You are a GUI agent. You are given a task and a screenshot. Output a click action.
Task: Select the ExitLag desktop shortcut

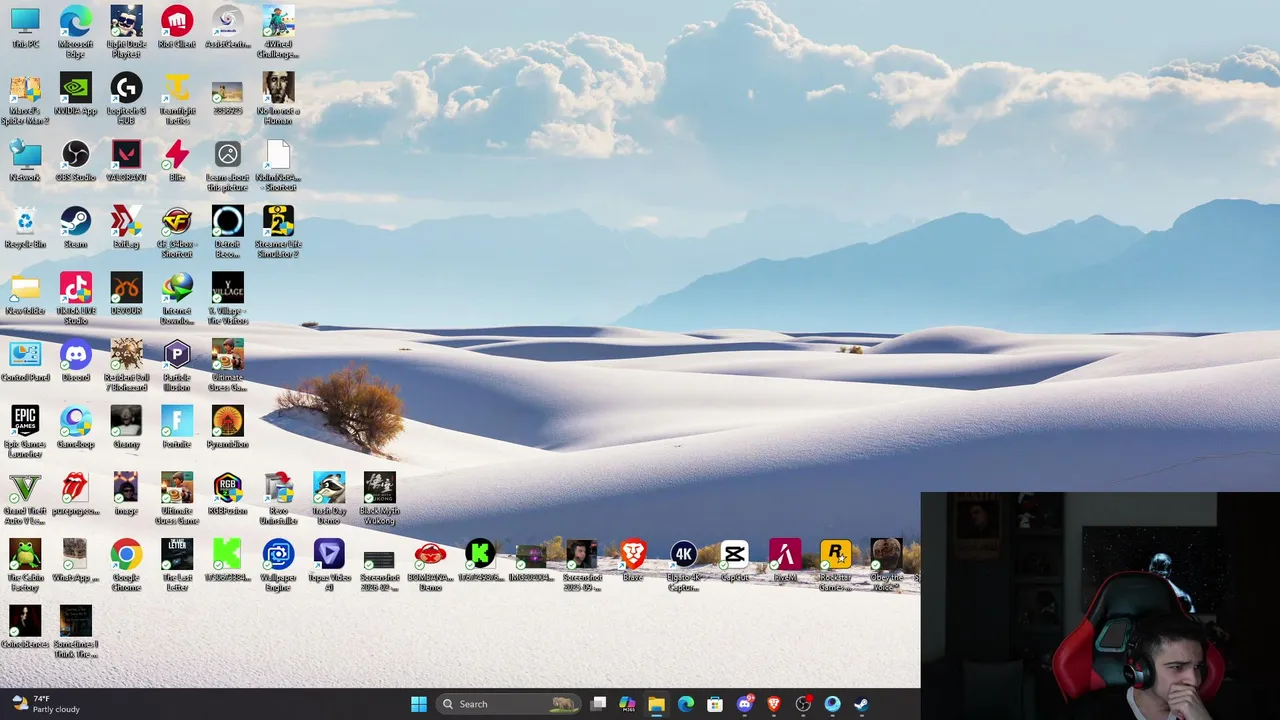pos(126,228)
